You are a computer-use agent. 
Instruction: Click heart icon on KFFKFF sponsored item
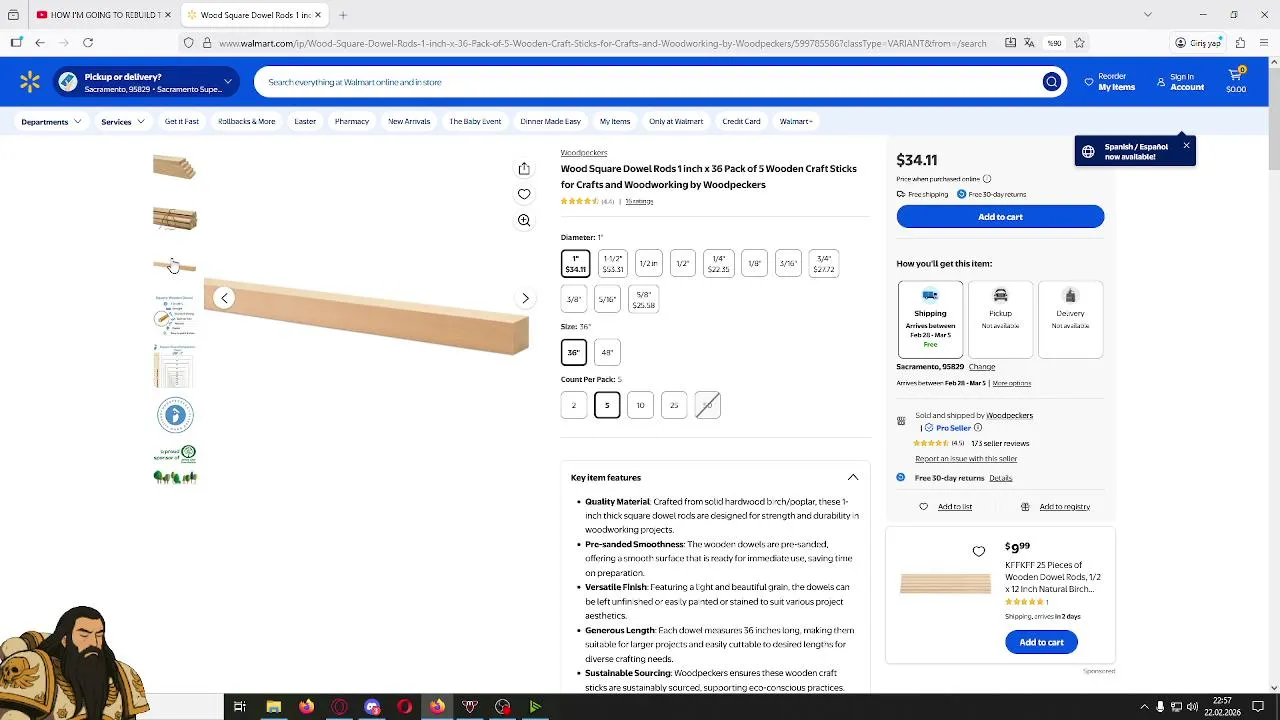[x=979, y=551]
